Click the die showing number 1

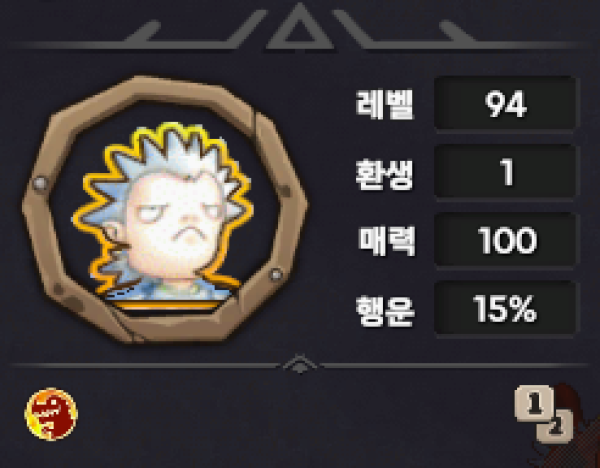[x=534, y=403]
